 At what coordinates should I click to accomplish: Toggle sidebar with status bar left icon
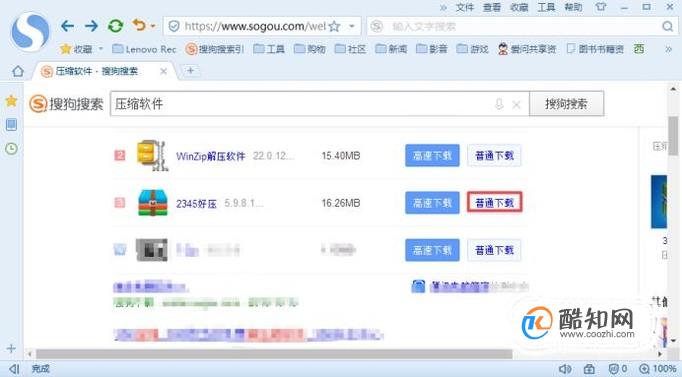(x=14, y=369)
